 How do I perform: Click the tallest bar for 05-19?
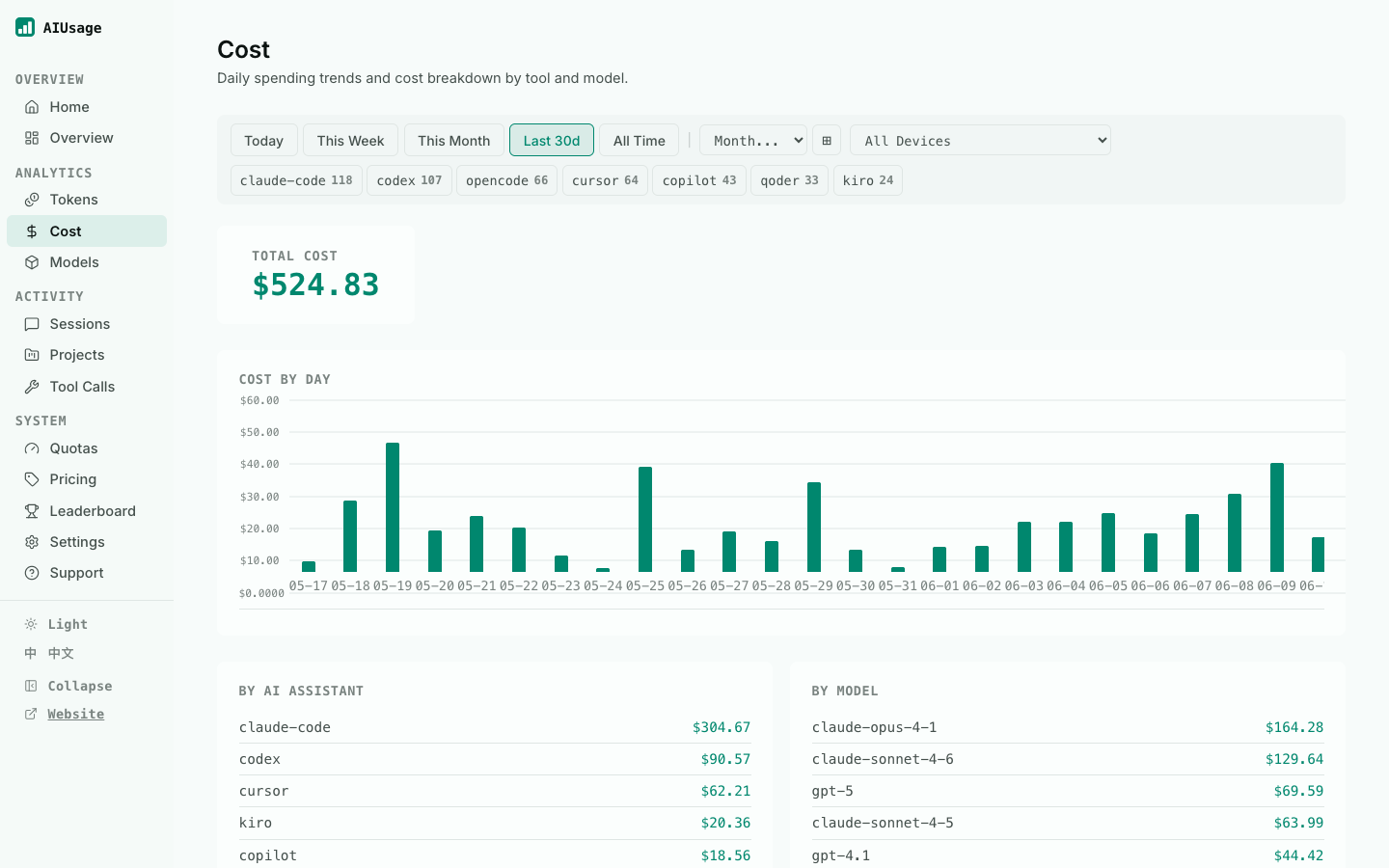coord(393,507)
